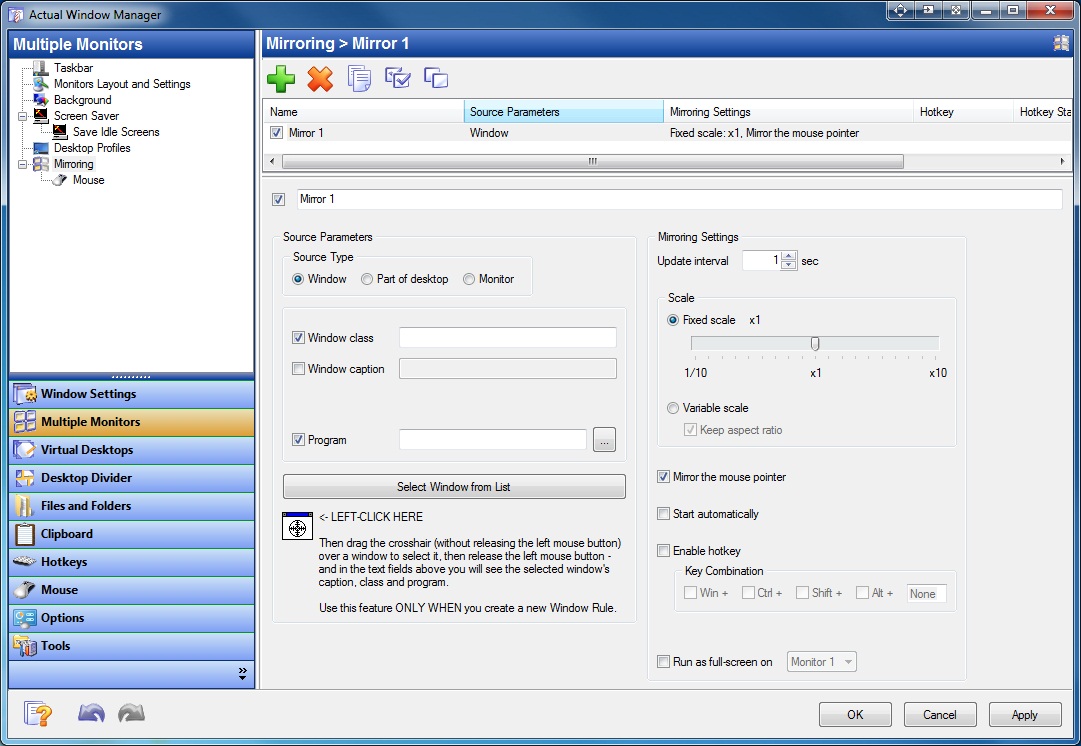Browse for a program with the ellipsis button
The image size is (1081, 746).
click(x=604, y=440)
